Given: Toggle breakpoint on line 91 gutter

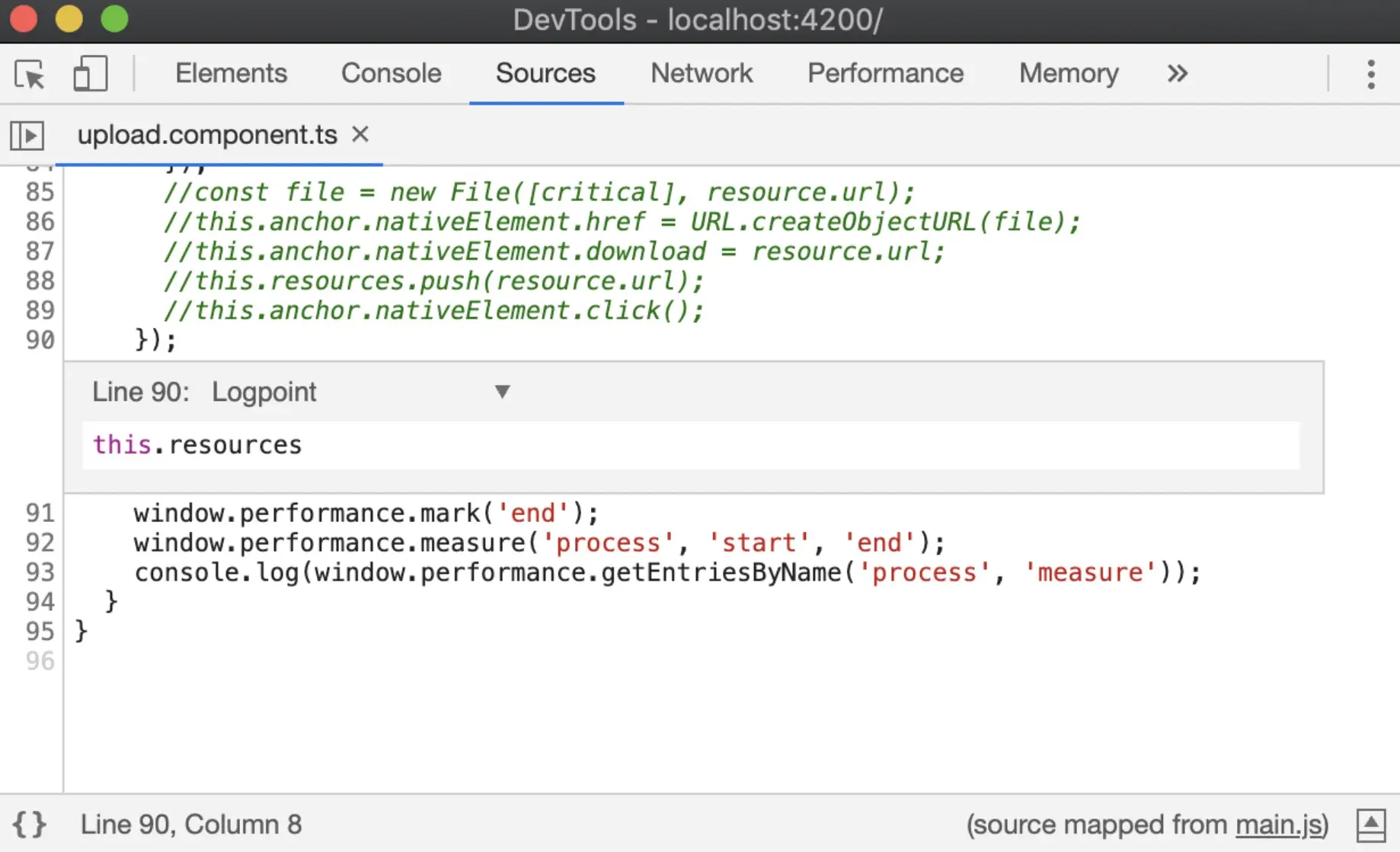Looking at the screenshot, I should point(40,513).
